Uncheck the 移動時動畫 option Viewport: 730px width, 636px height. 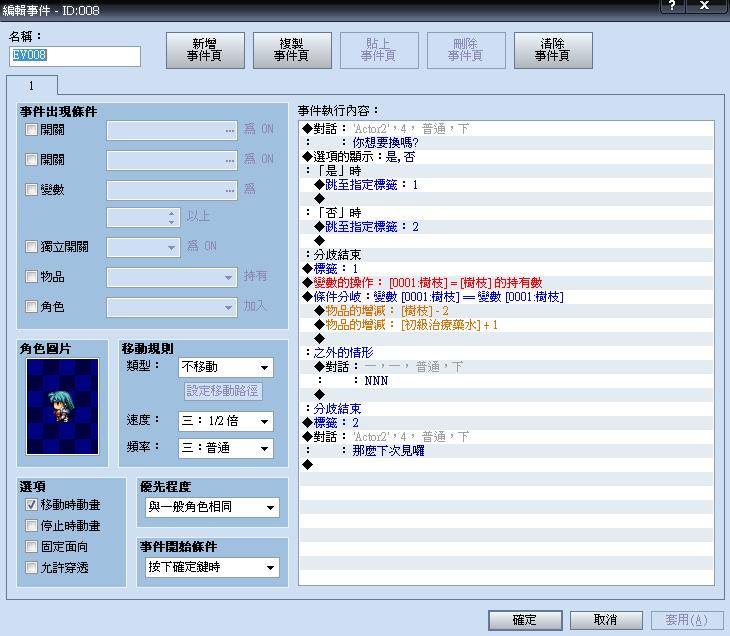point(31,505)
